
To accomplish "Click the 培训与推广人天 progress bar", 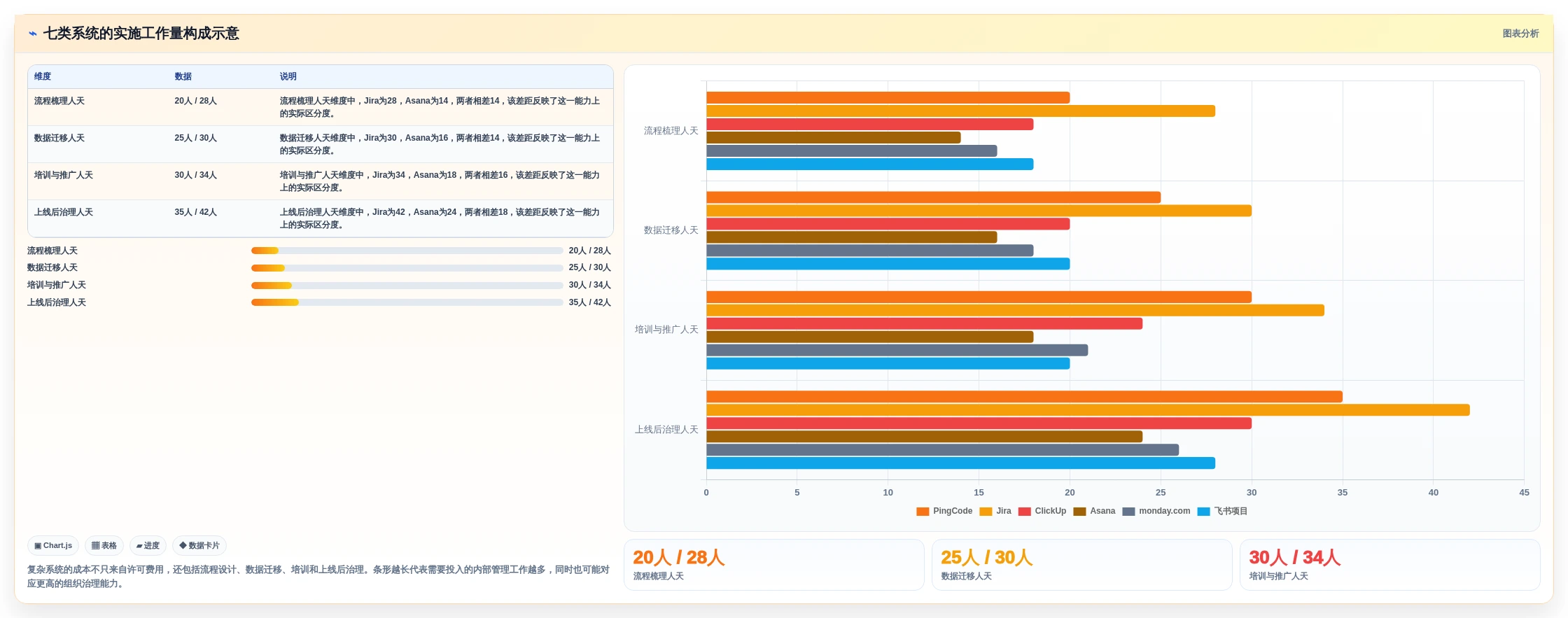I will click(407, 286).
